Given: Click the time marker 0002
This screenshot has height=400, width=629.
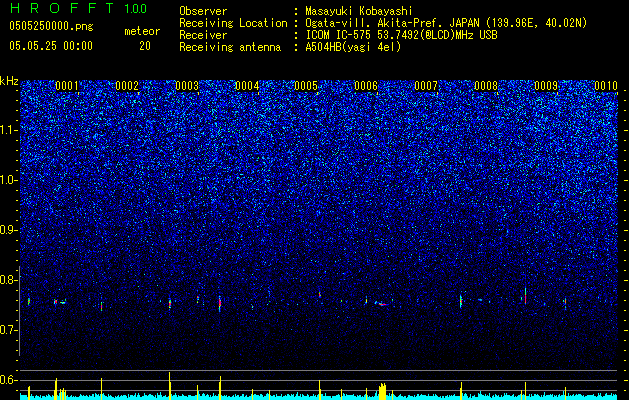Looking at the screenshot, I should [x=127, y=86].
